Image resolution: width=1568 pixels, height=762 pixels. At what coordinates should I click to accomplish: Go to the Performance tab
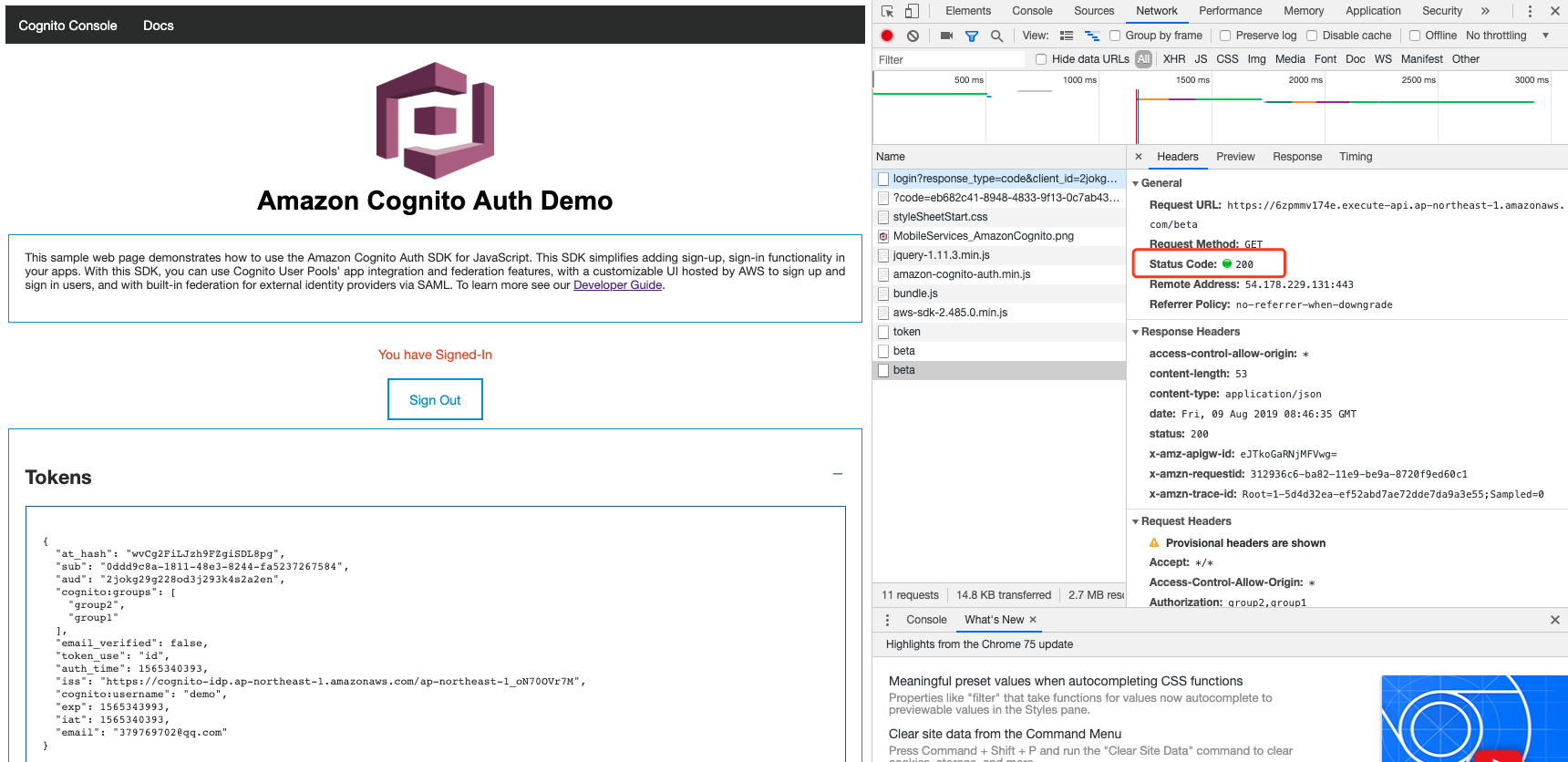pyautogui.click(x=1231, y=11)
